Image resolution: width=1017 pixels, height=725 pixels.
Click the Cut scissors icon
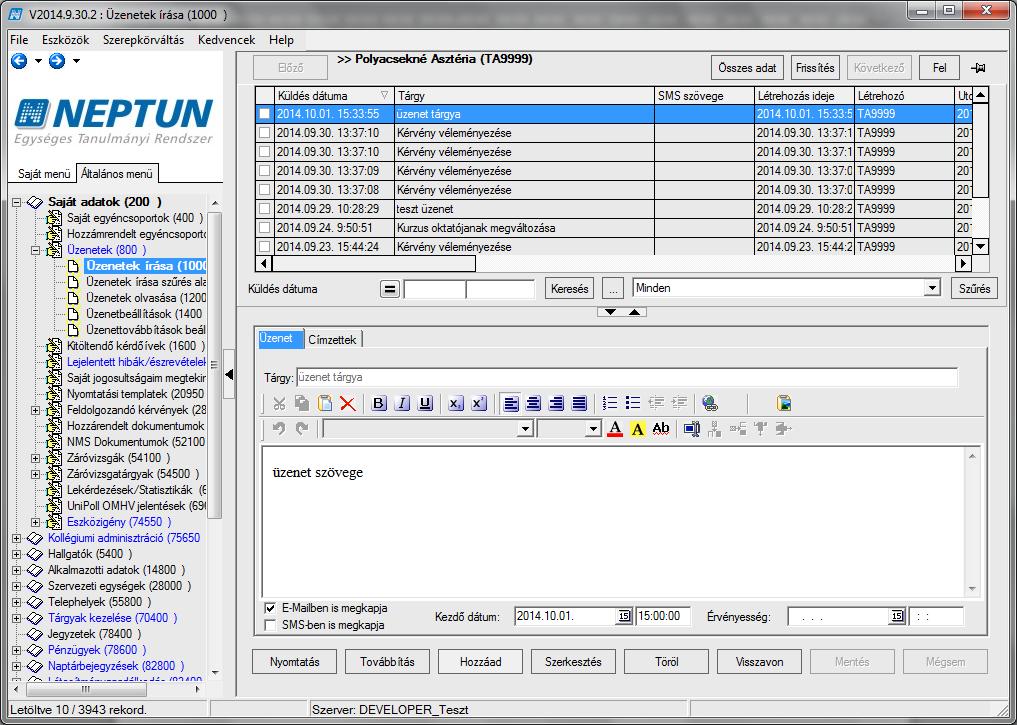tap(279, 403)
